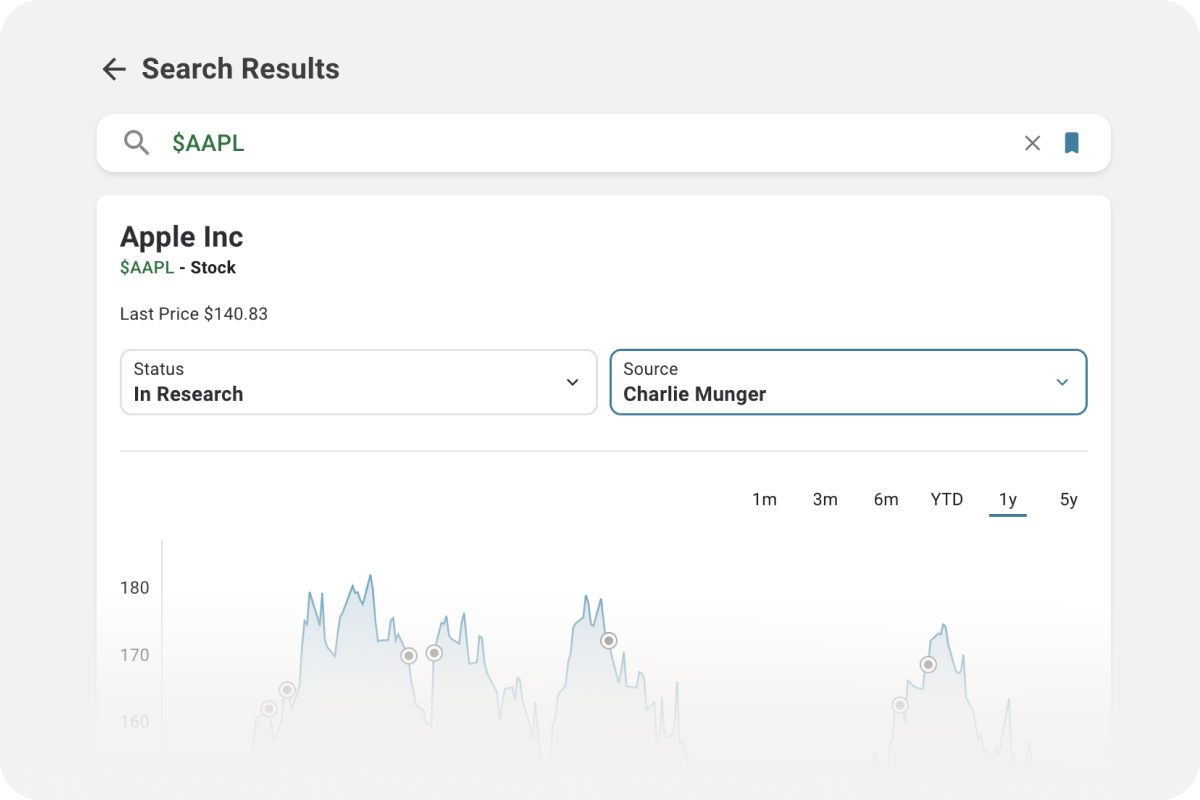Expand the Status chevron arrow
This screenshot has width=1200, height=800.
[572, 382]
